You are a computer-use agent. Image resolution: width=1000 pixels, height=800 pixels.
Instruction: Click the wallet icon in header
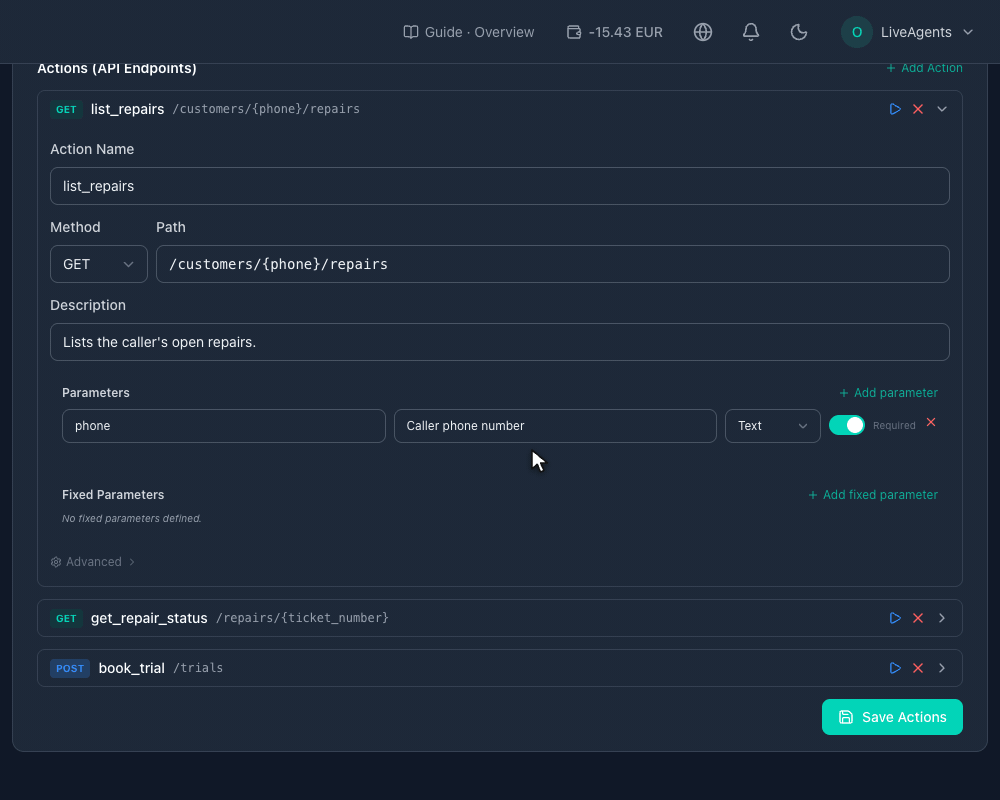click(573, 32)
